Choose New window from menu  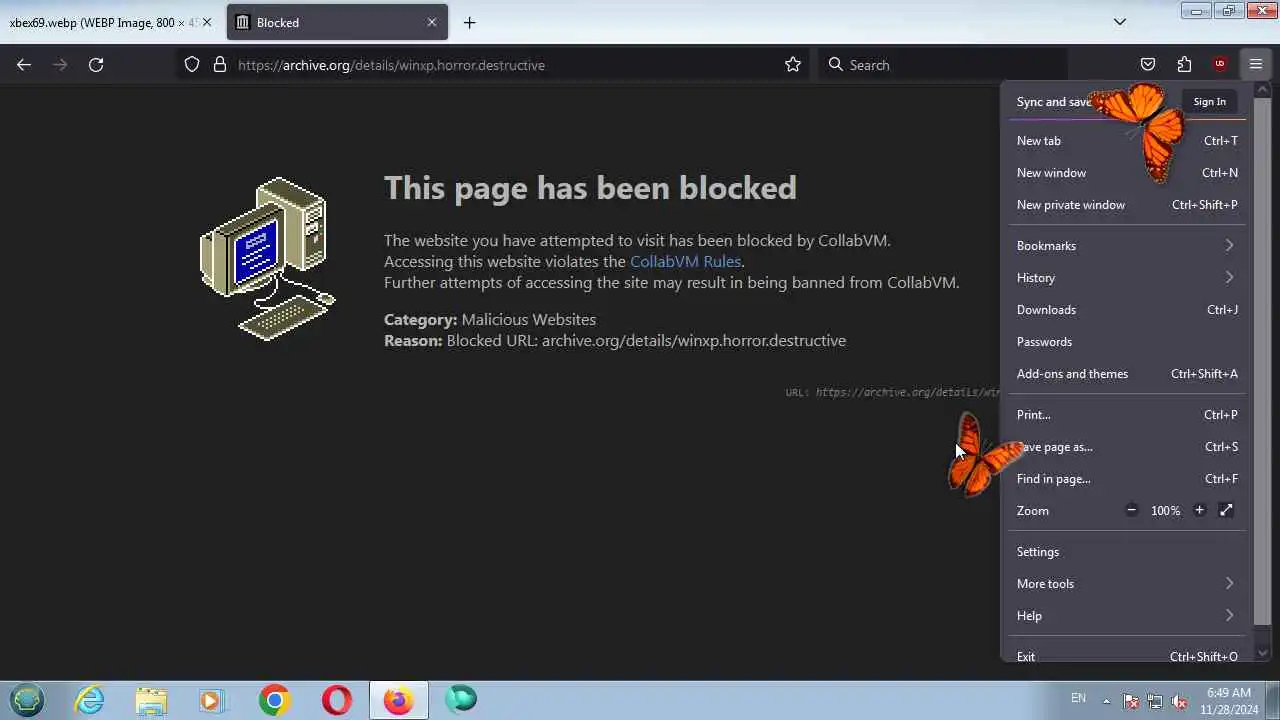(x=1127, y=173)
